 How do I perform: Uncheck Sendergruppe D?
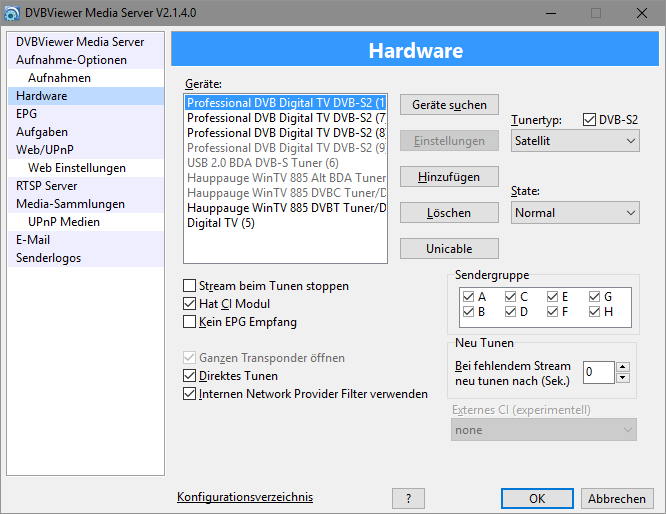[x=511, y=312]
